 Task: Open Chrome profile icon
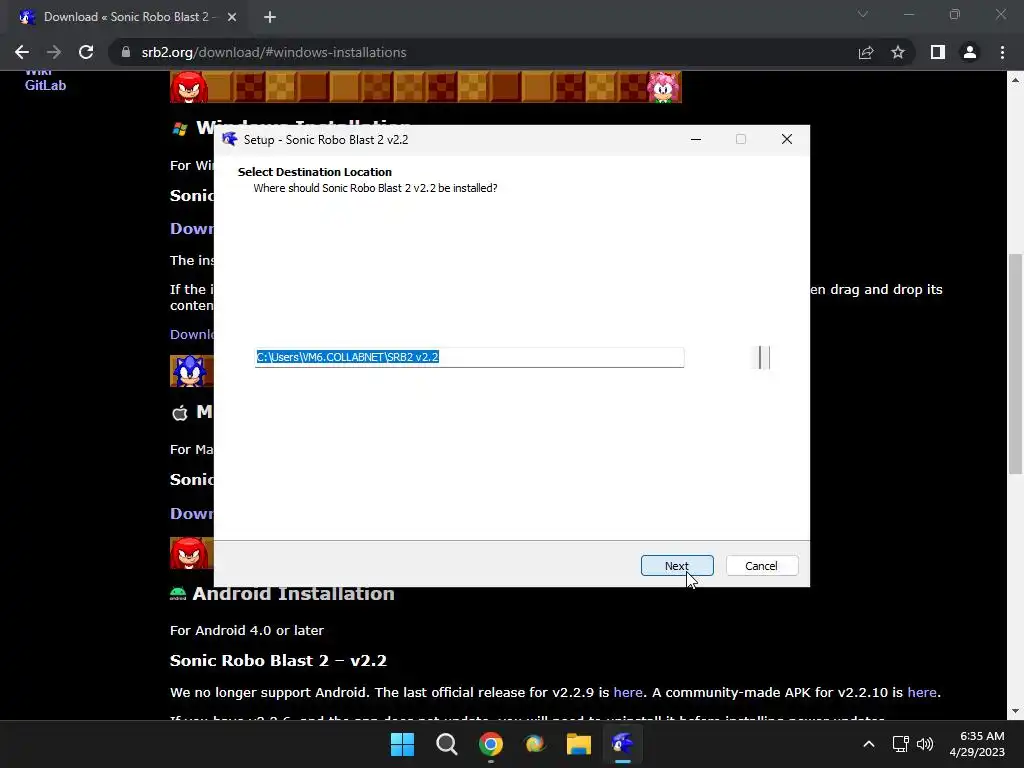pyautogui.click(x=970, y=52)
